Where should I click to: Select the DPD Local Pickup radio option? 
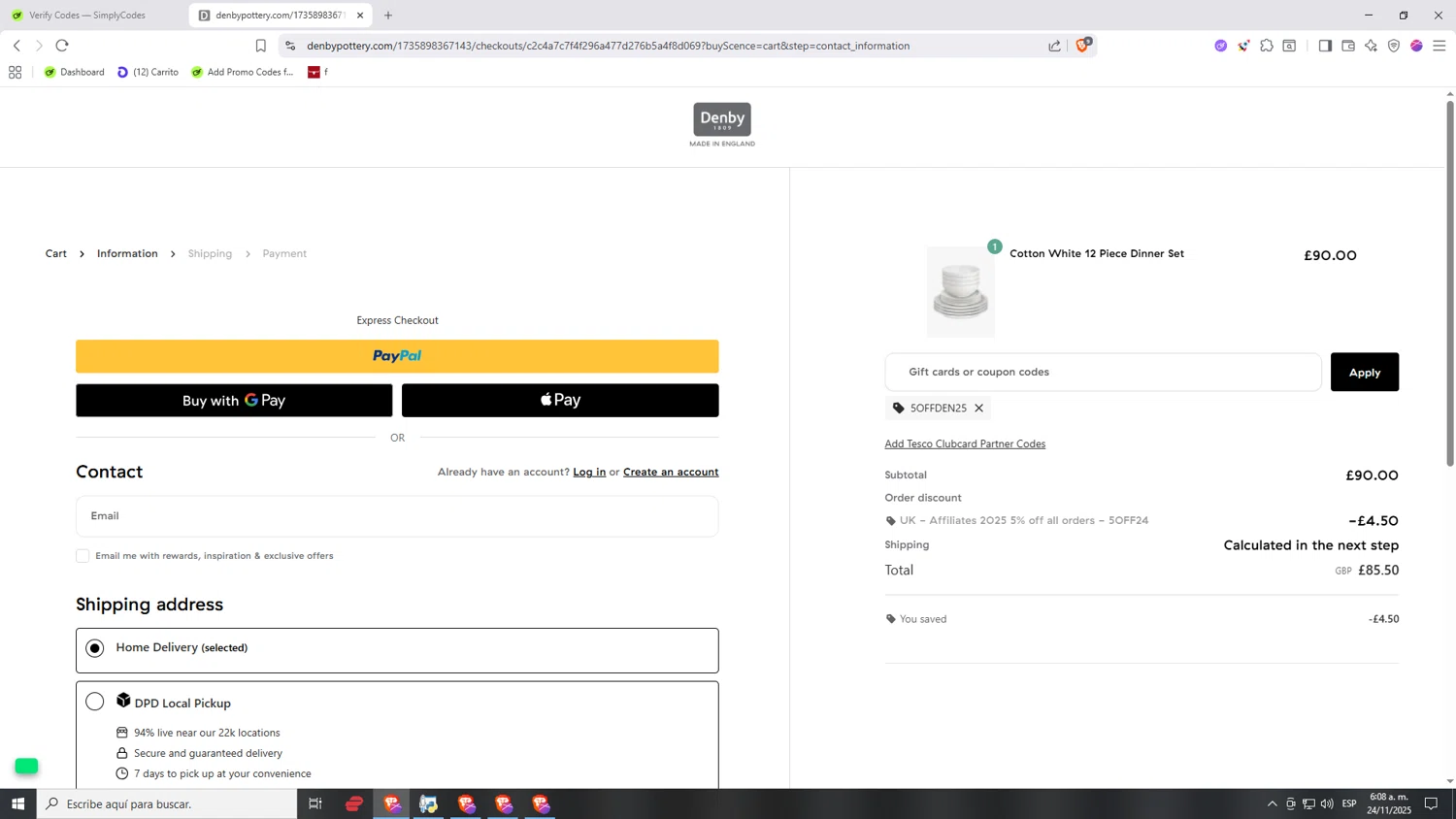point(94,702)
